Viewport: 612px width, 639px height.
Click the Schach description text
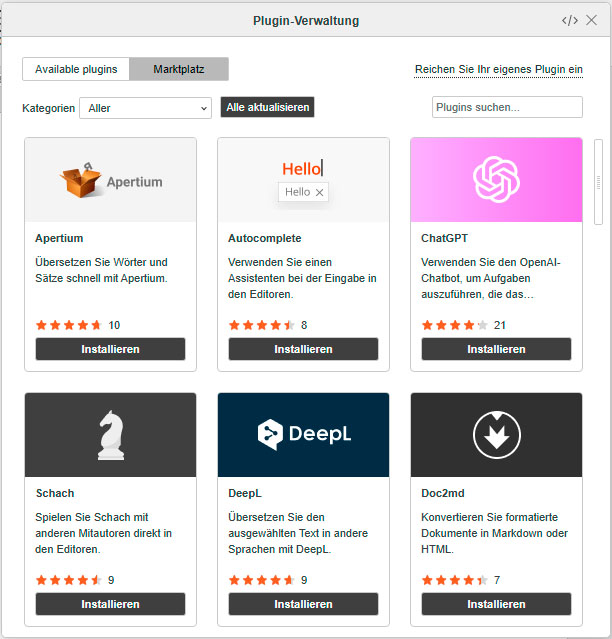(x=103, y=533)
